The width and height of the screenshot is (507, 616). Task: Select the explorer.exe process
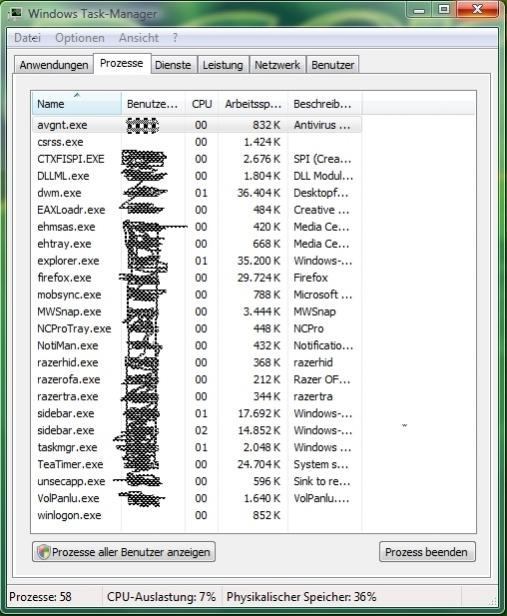(x=197, y=260)
